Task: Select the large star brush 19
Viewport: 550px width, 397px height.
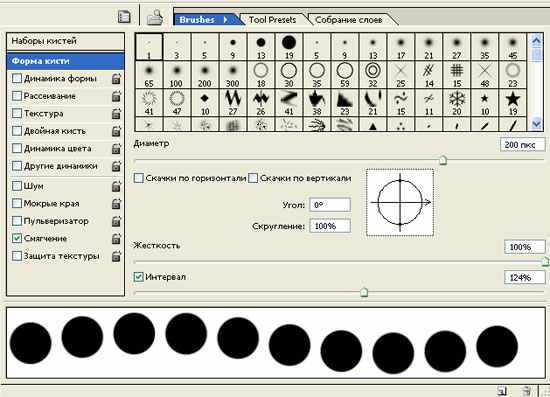Action: 512,103
